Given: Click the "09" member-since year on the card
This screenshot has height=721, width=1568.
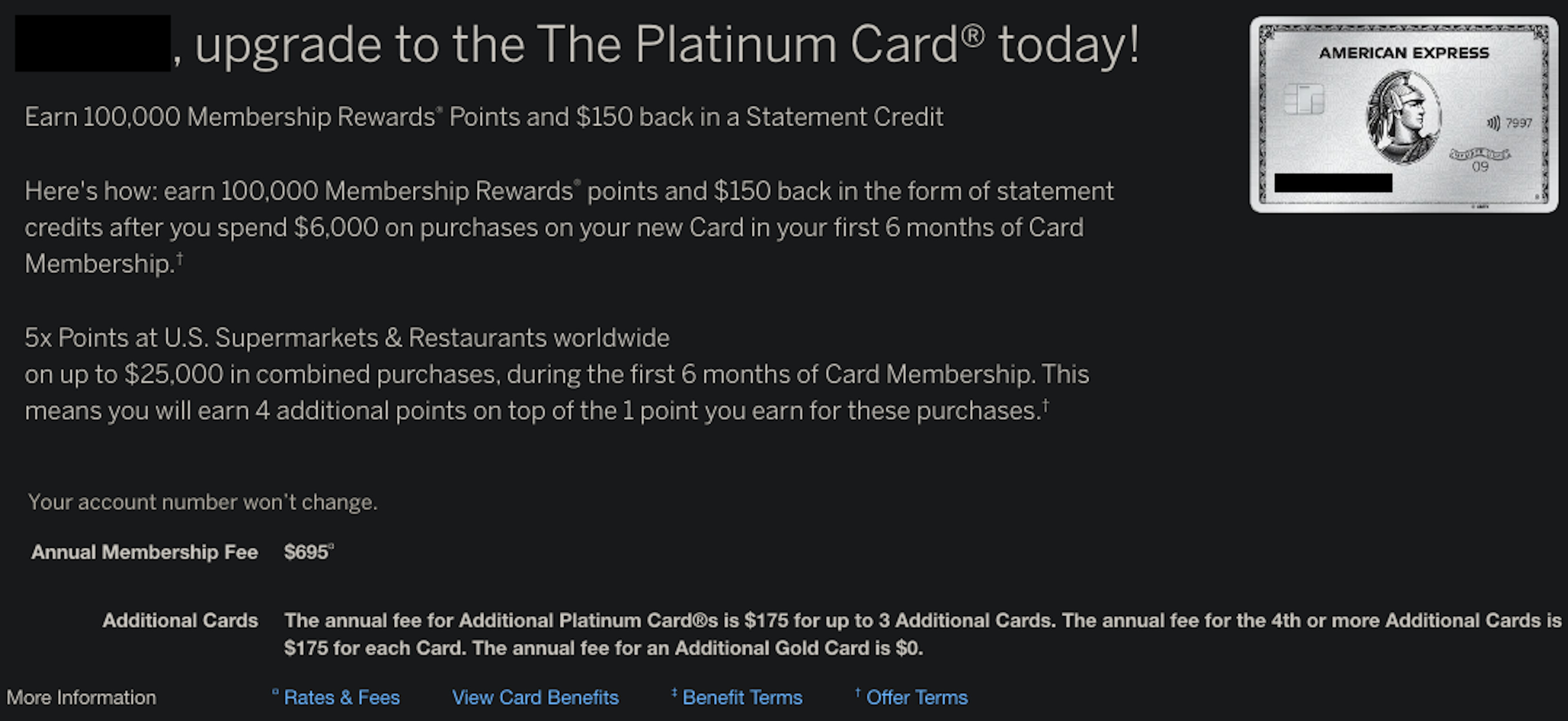Looking at the screenshot, I should pos(1480,167).
